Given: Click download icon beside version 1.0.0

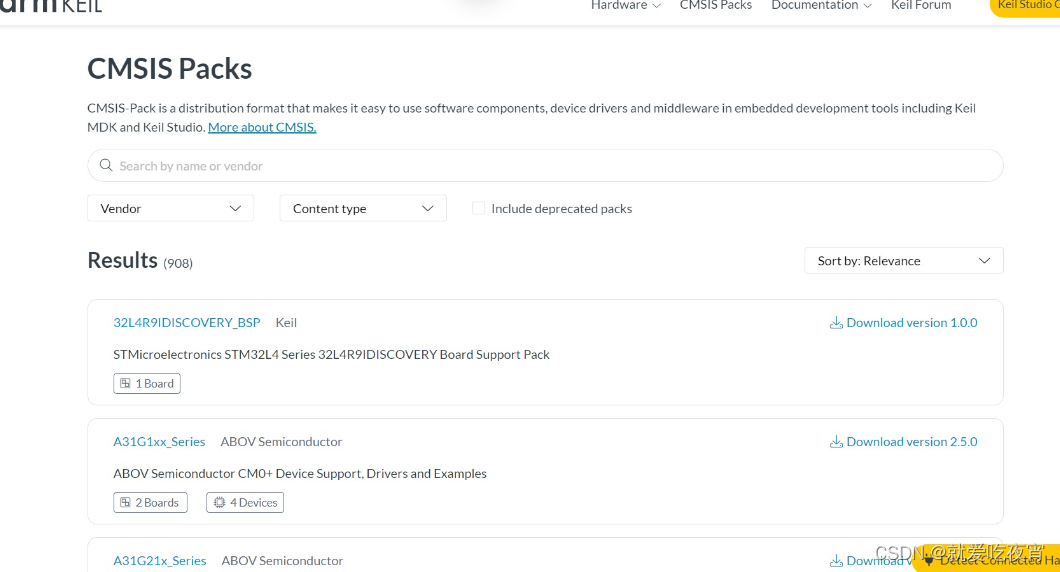Looking at the screenshot, I should (836, 323).
